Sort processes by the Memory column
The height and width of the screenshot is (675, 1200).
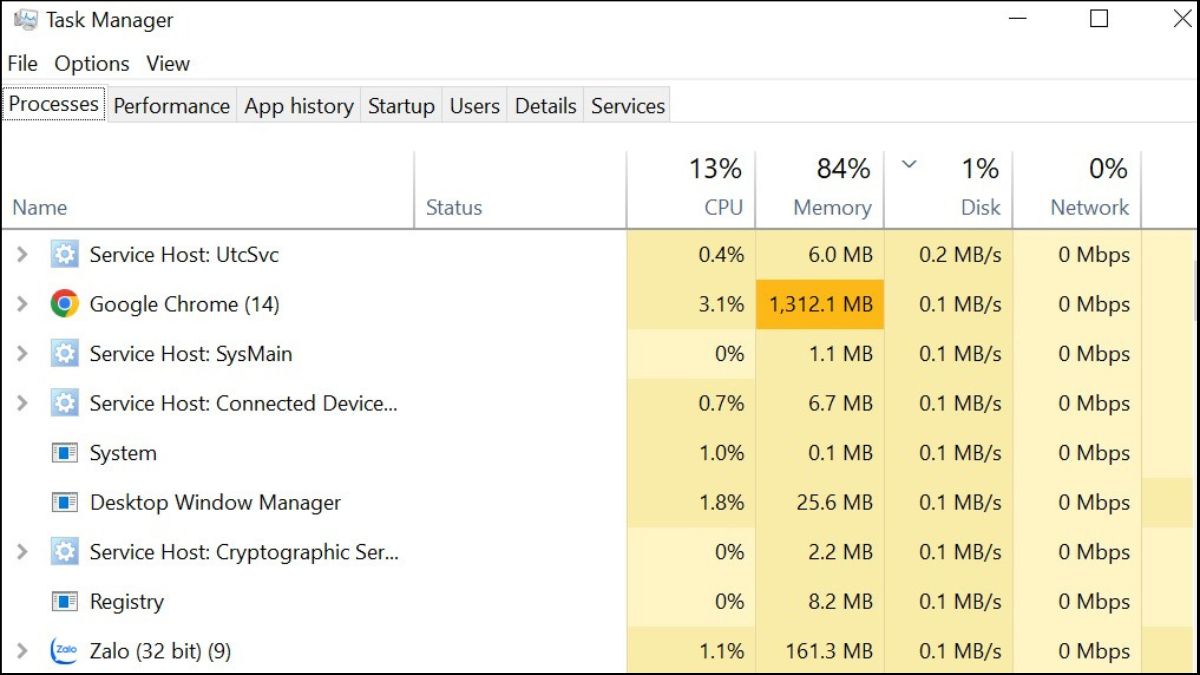pos(830,207)
